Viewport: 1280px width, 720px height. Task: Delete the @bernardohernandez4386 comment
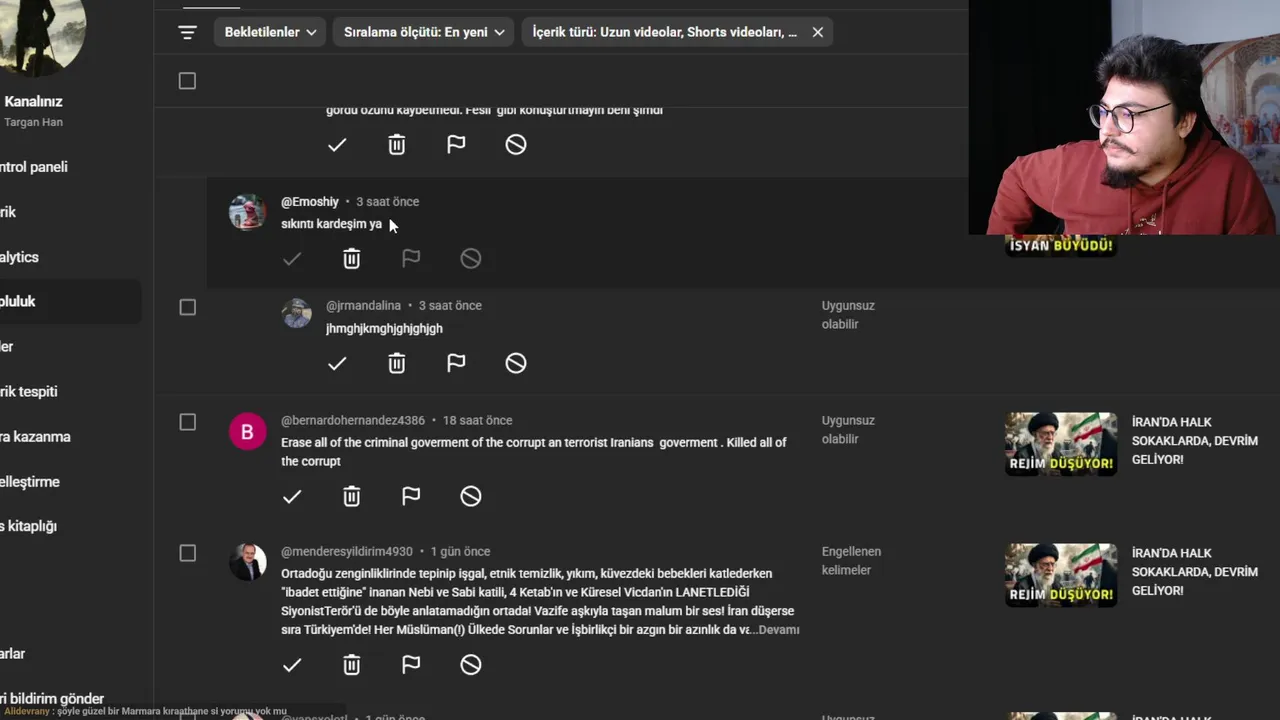352,496
